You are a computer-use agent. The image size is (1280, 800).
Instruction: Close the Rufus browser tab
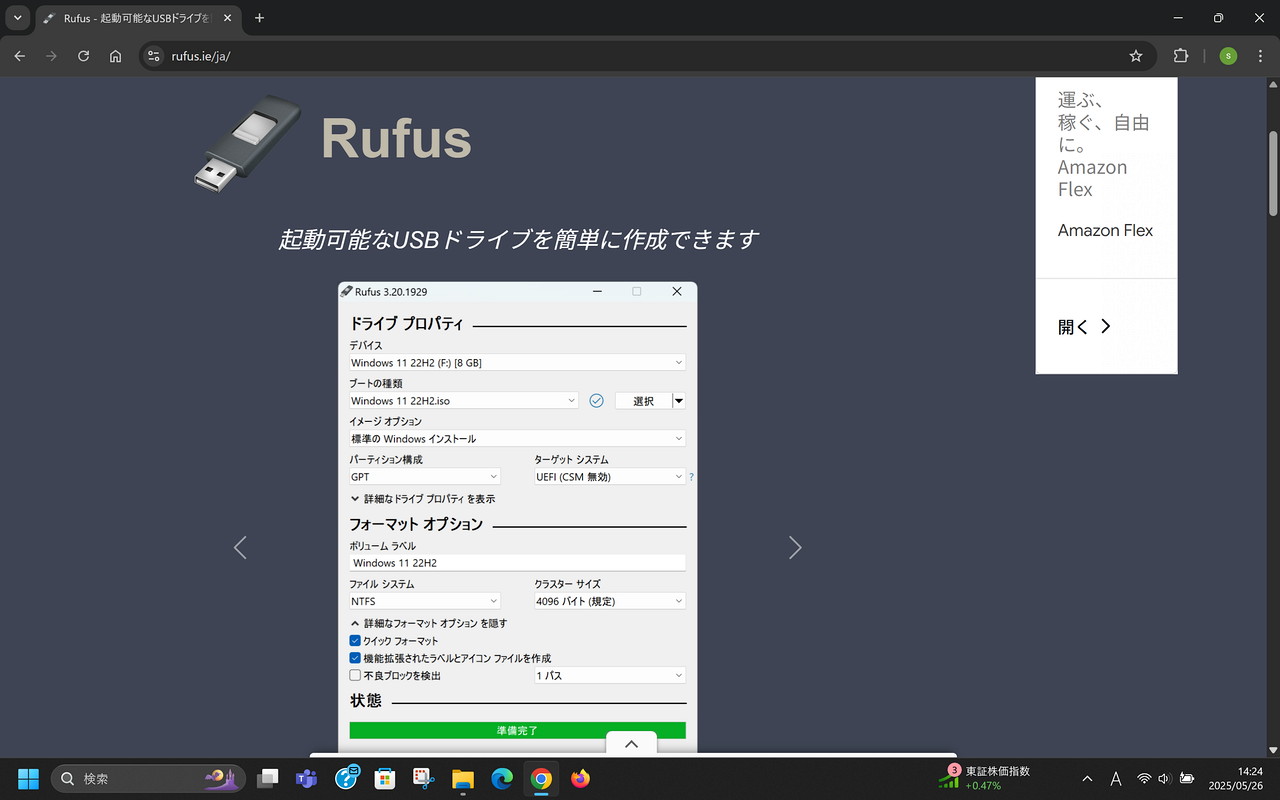227,18
